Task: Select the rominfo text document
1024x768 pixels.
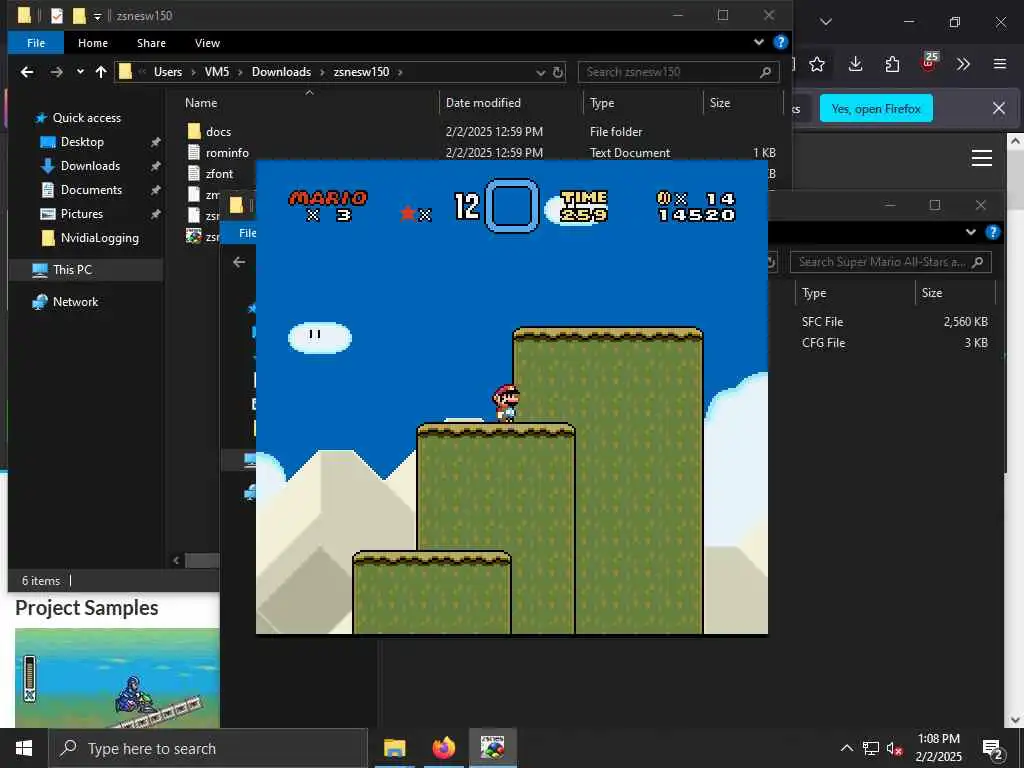Action: [227, 153]
